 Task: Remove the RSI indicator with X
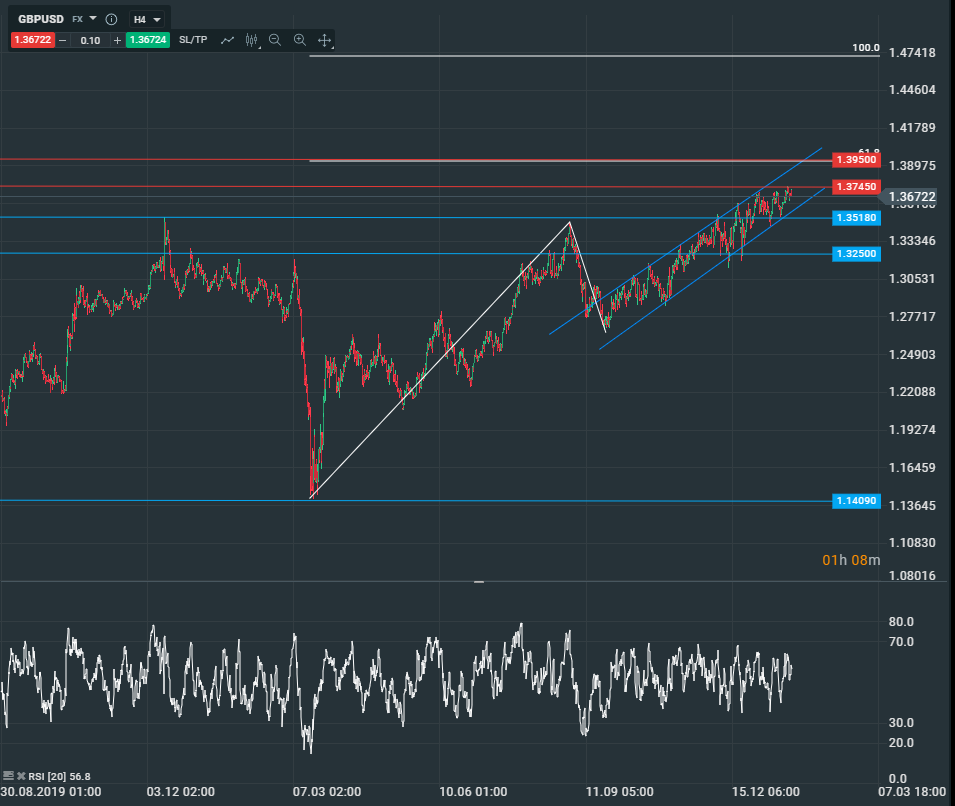[20, 775]
